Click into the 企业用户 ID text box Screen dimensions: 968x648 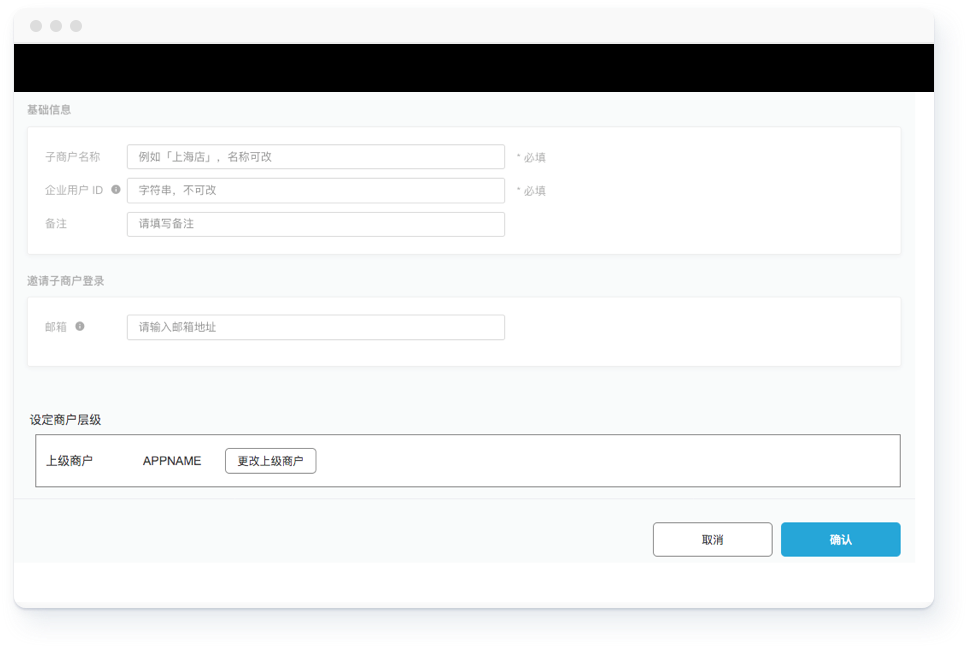tap(315, 190)
